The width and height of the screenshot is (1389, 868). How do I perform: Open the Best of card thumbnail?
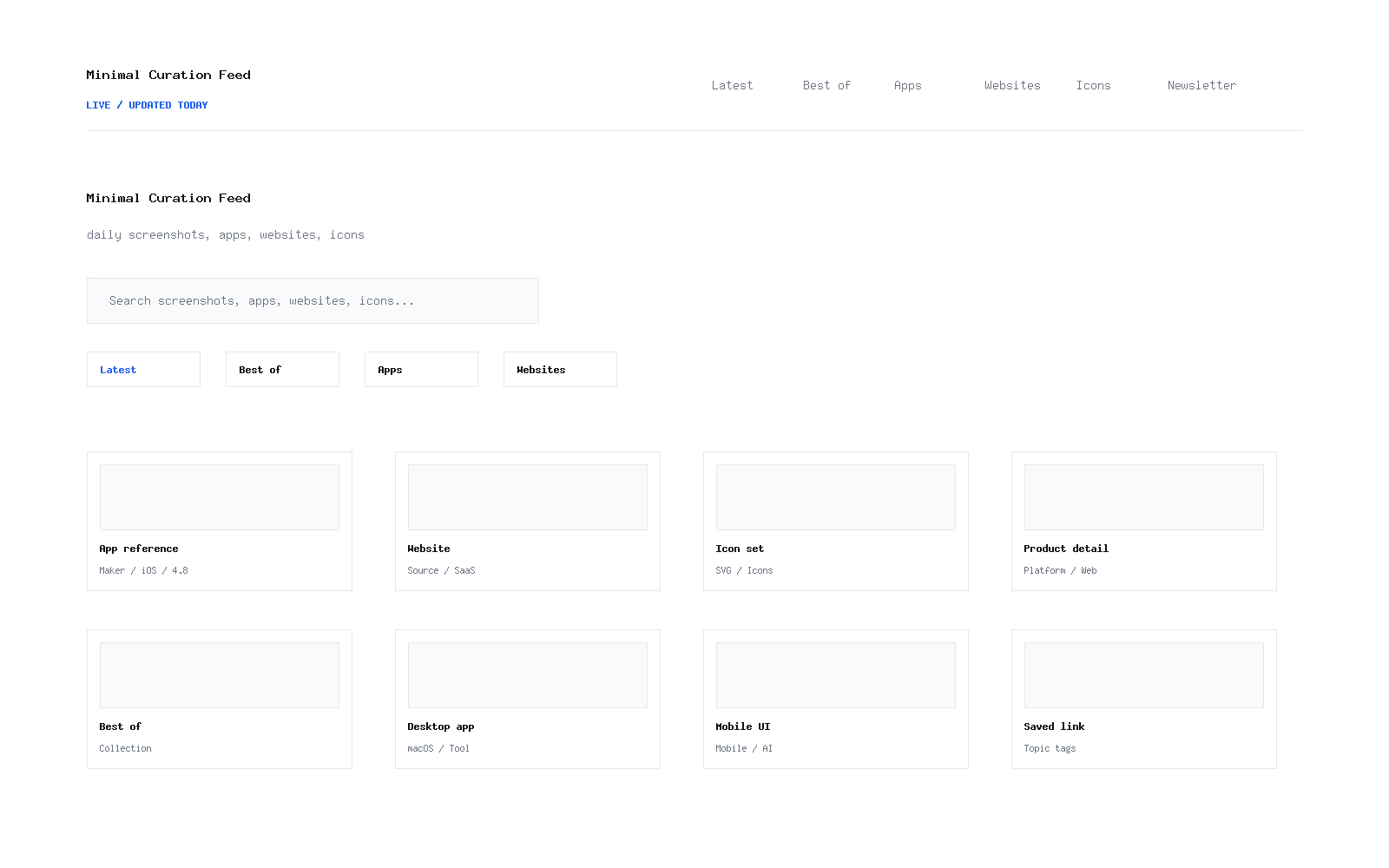tap(220, 675)
